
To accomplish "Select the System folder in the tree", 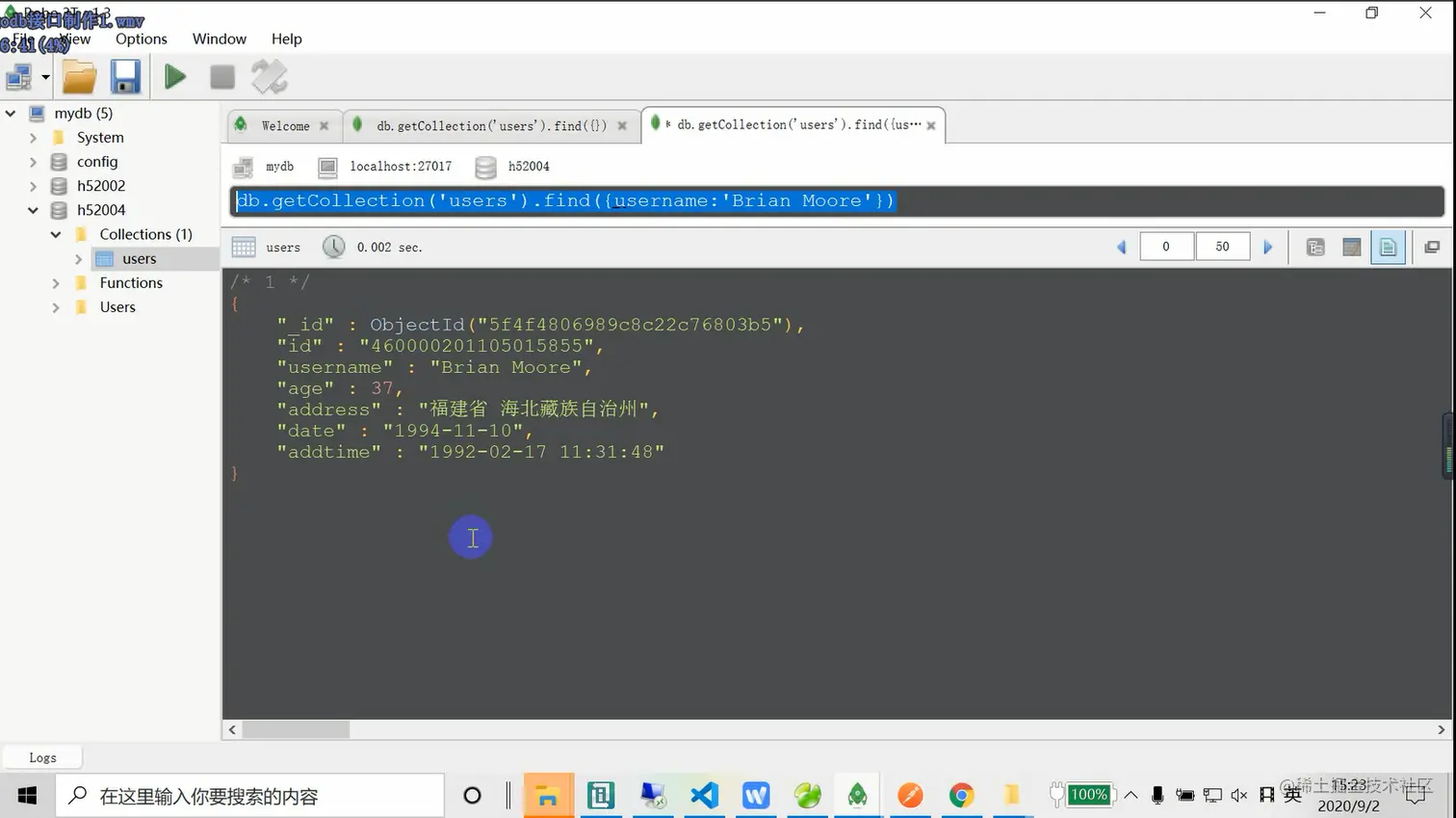I will coord(100,138).
